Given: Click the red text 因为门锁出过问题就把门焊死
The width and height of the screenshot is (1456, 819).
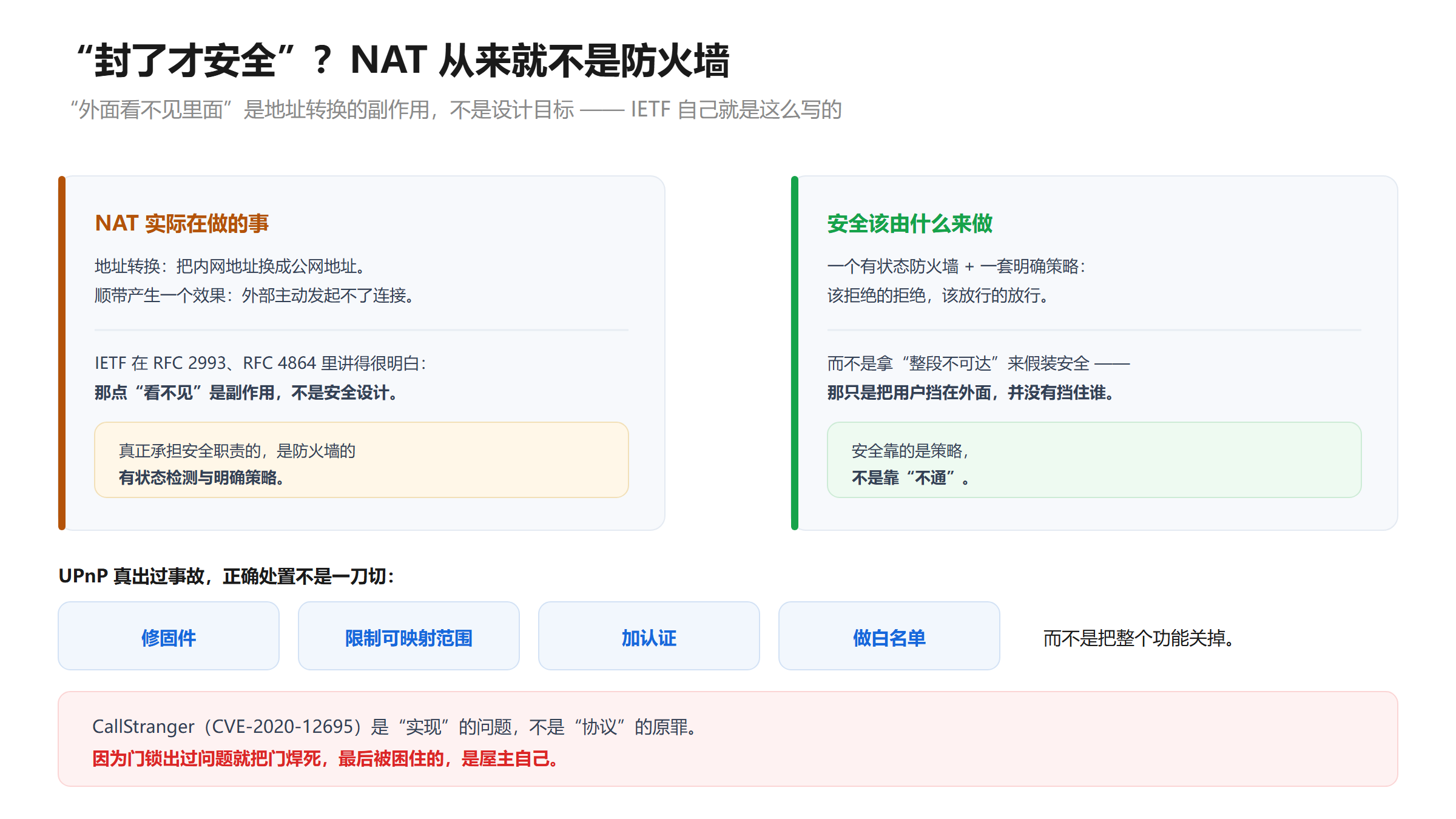Looking at the screenshot, I should (207, 758).
